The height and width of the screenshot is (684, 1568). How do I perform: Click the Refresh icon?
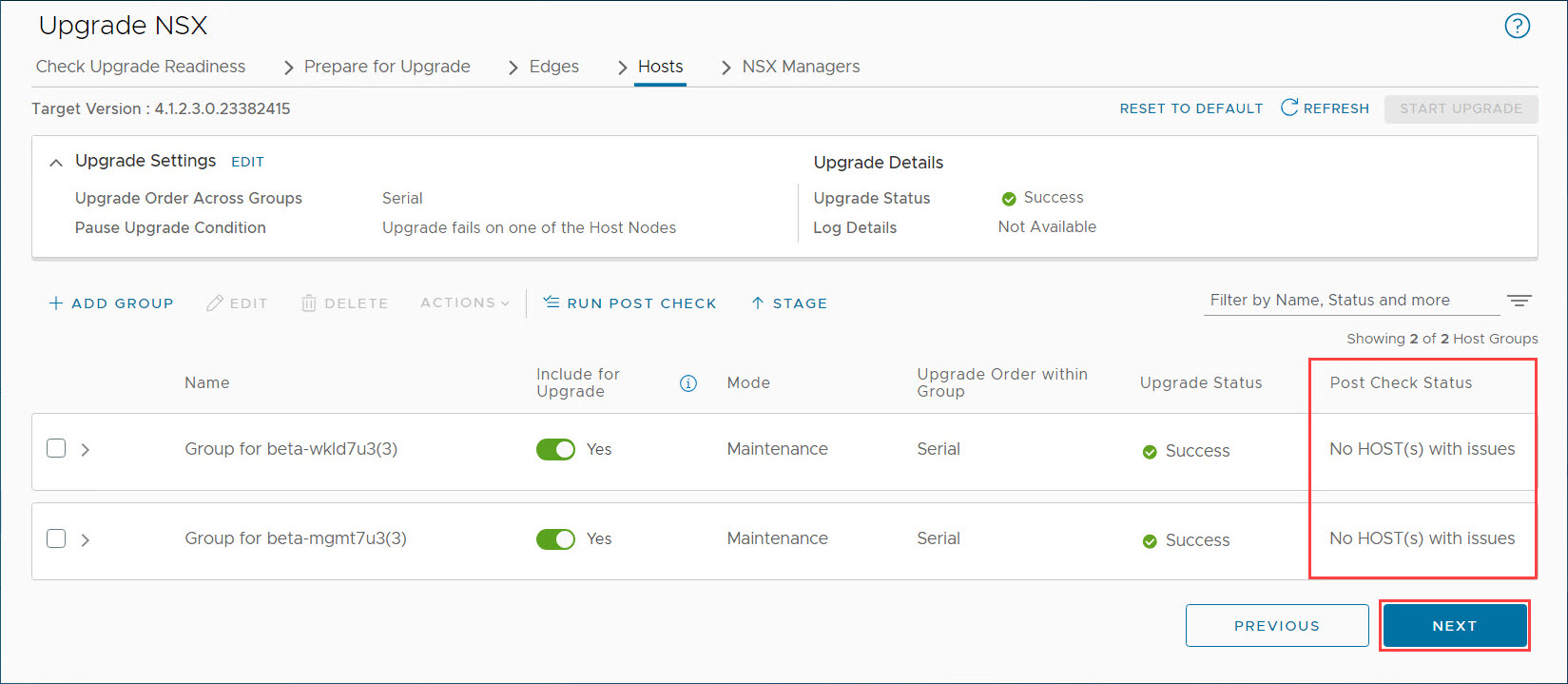tap(1289, 107)
